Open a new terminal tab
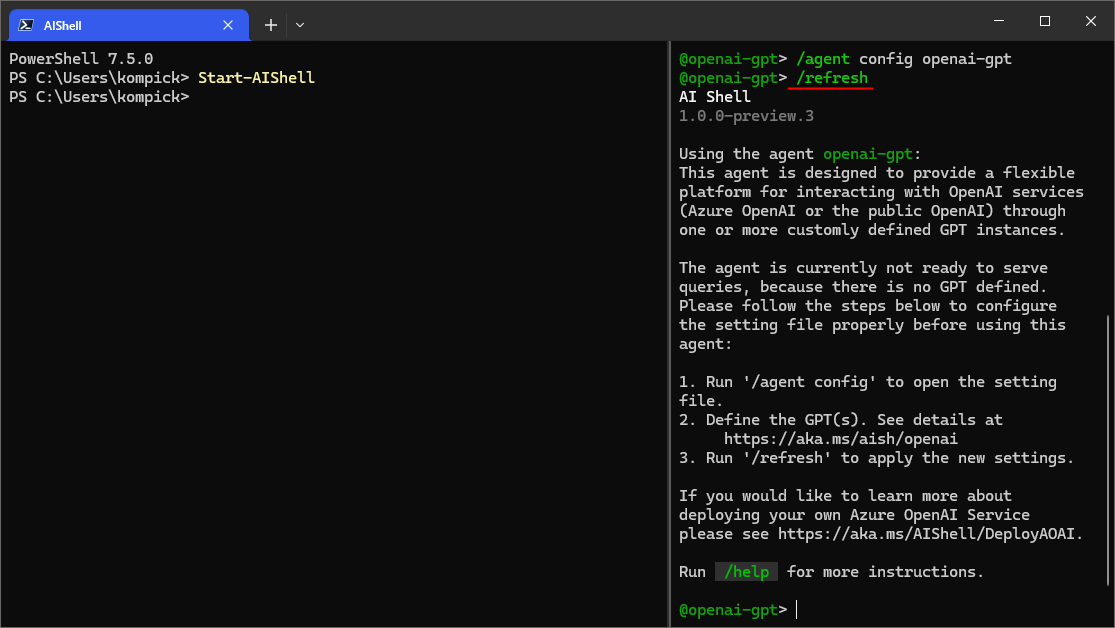 click(x=271, y=25)
